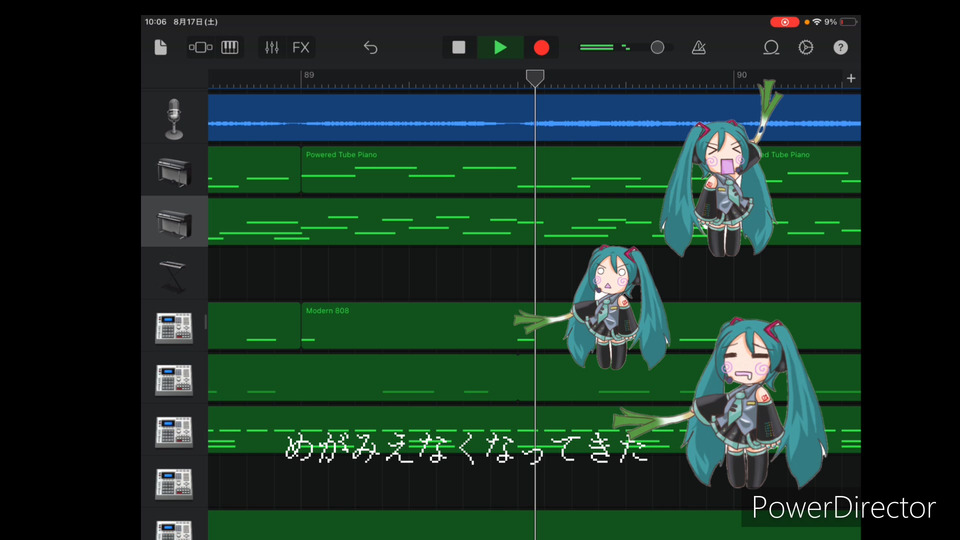Open My Songs document browser
960x540 pixels.
(x=160, y=47)
